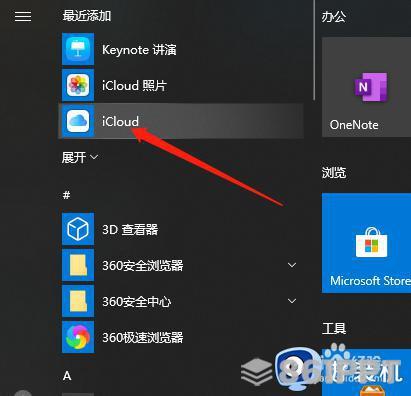Open the OneNote tile

pos(366,87)
